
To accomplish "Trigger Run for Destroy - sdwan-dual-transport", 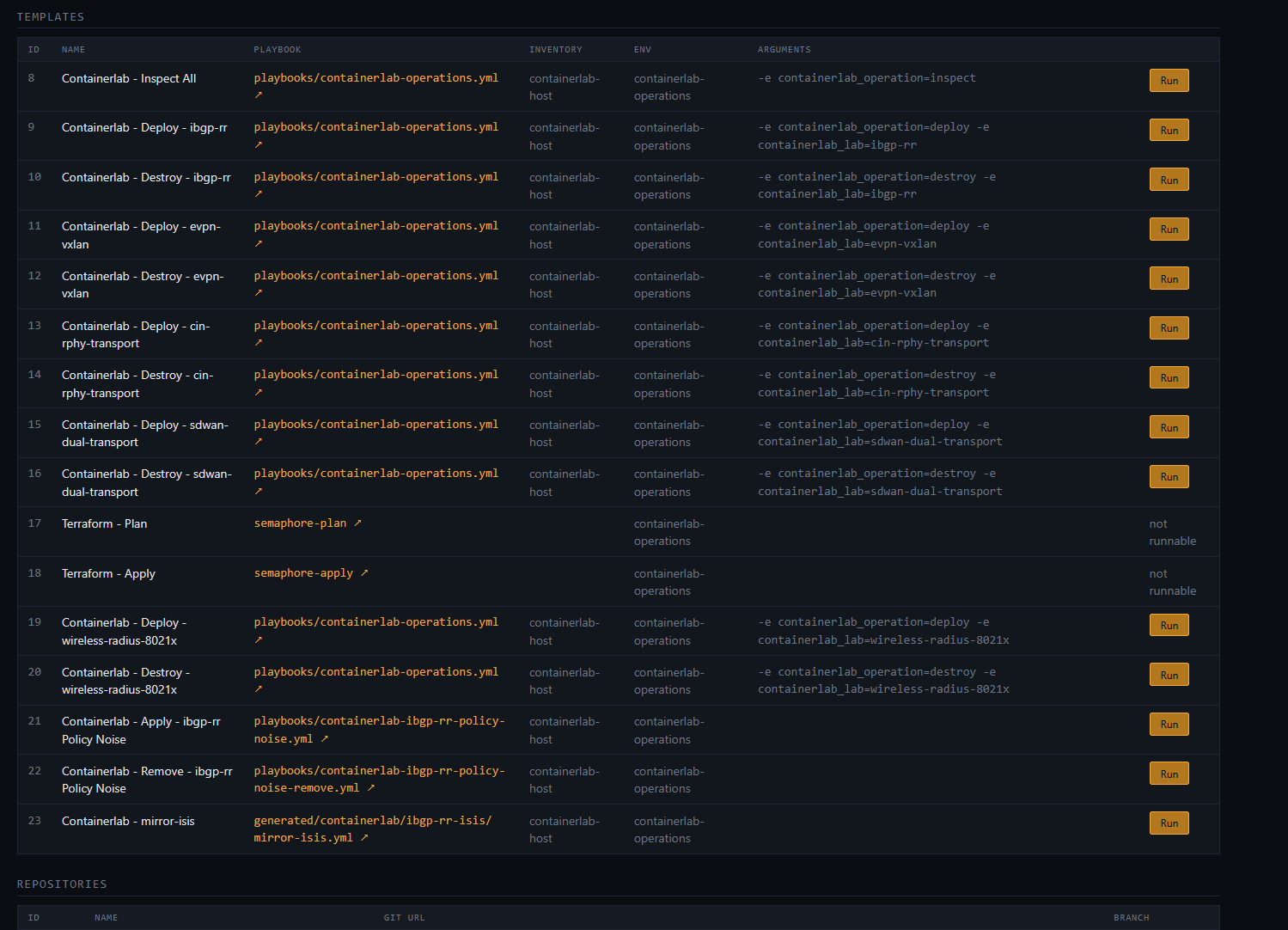I will pos(1169,477).
